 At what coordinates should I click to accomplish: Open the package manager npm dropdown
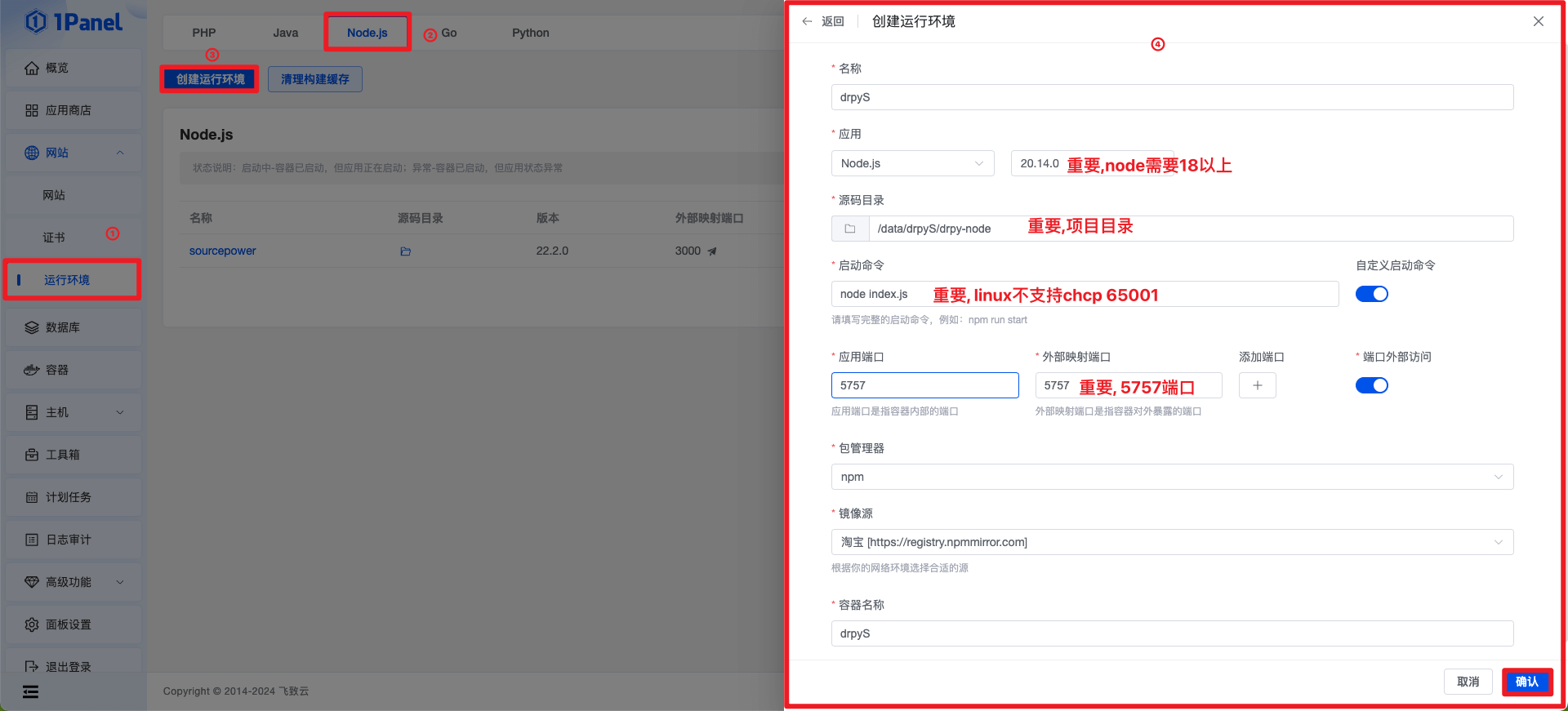click(x=1171, y=477)
